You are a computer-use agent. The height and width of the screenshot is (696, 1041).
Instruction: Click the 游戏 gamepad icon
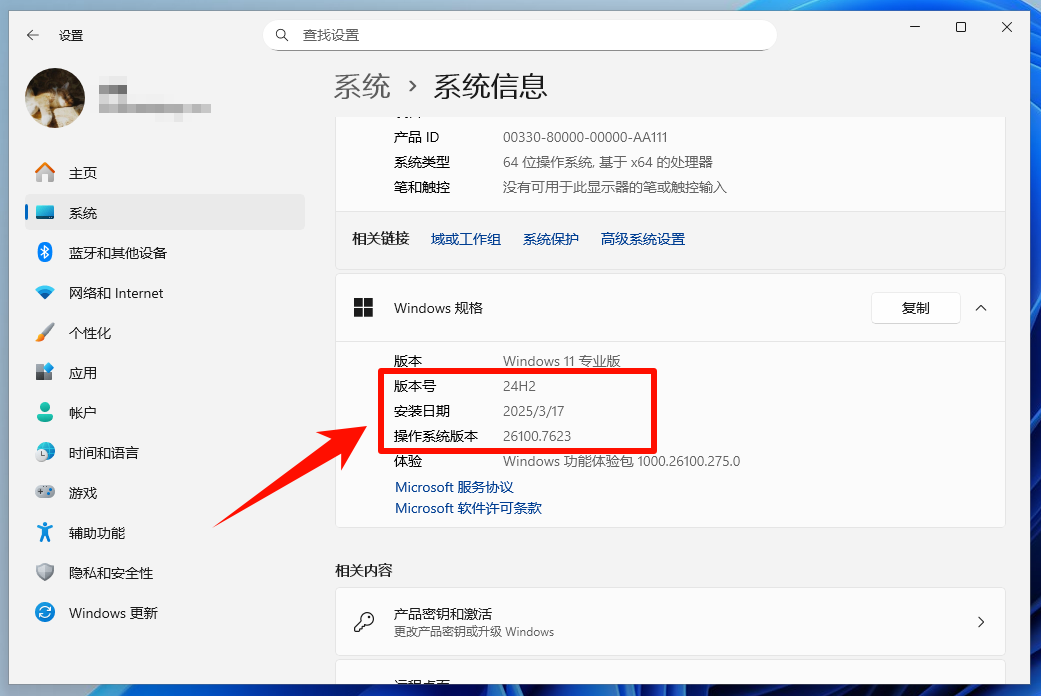click(44, 492)
